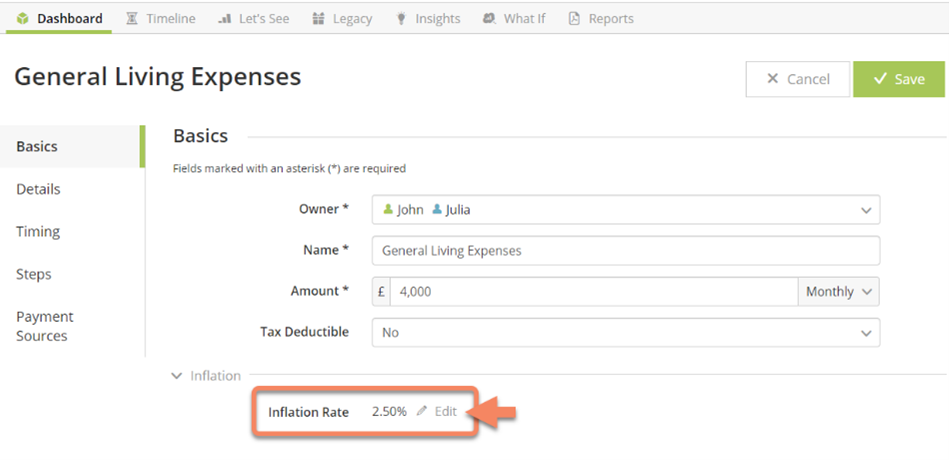Click the Insights lightbulb icon
Viewport: 949px width, 460px height.
(401, 18)
